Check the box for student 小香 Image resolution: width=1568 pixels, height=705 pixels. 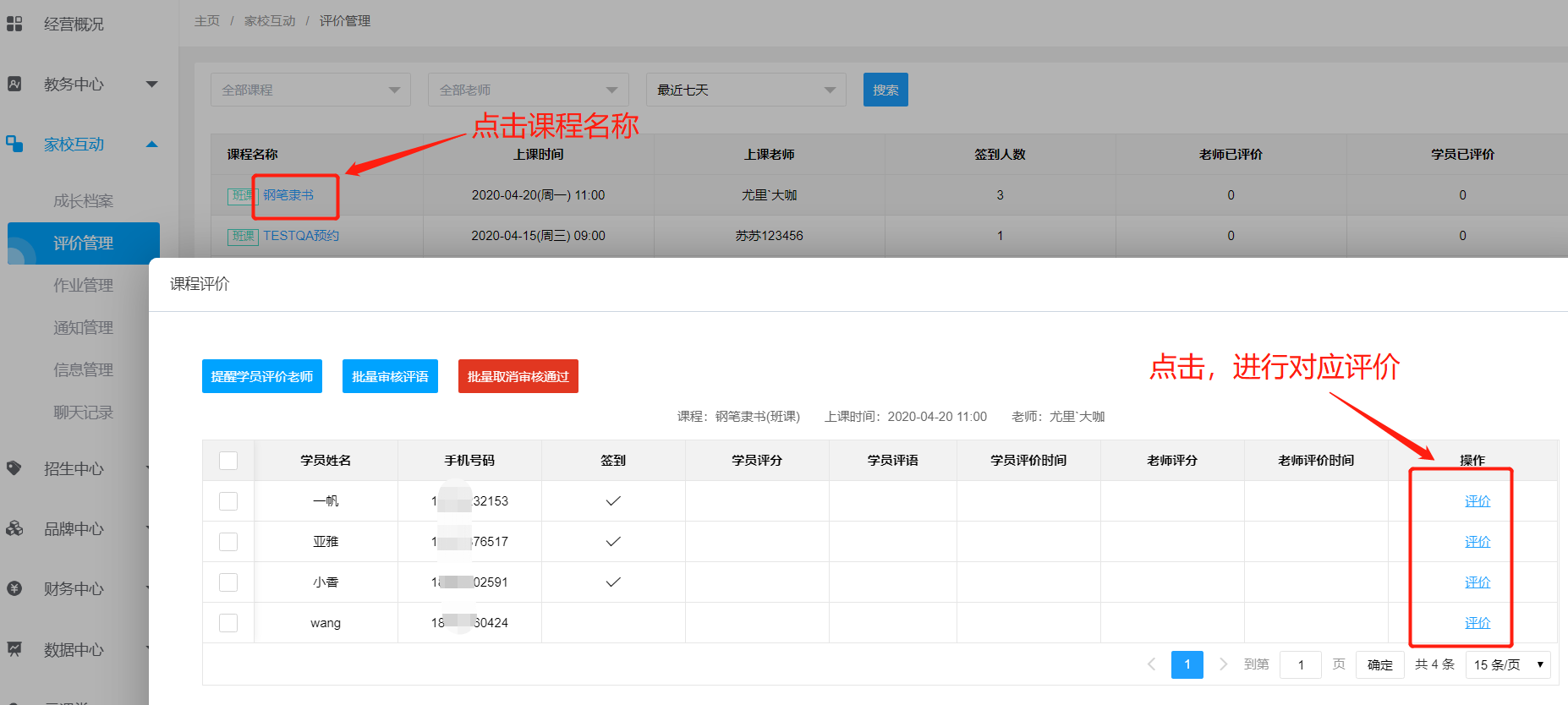pos(228,582)
